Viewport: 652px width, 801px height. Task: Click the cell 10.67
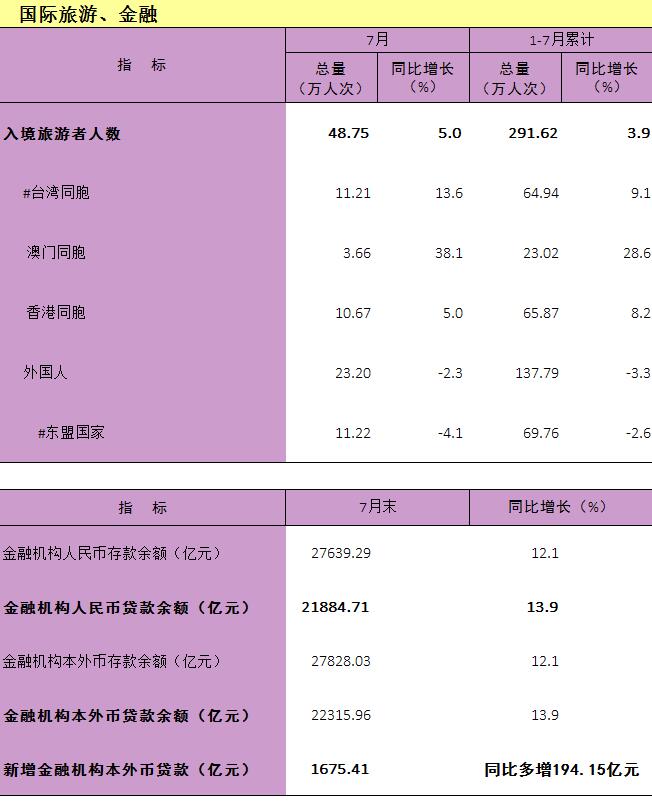coord(353,313)
